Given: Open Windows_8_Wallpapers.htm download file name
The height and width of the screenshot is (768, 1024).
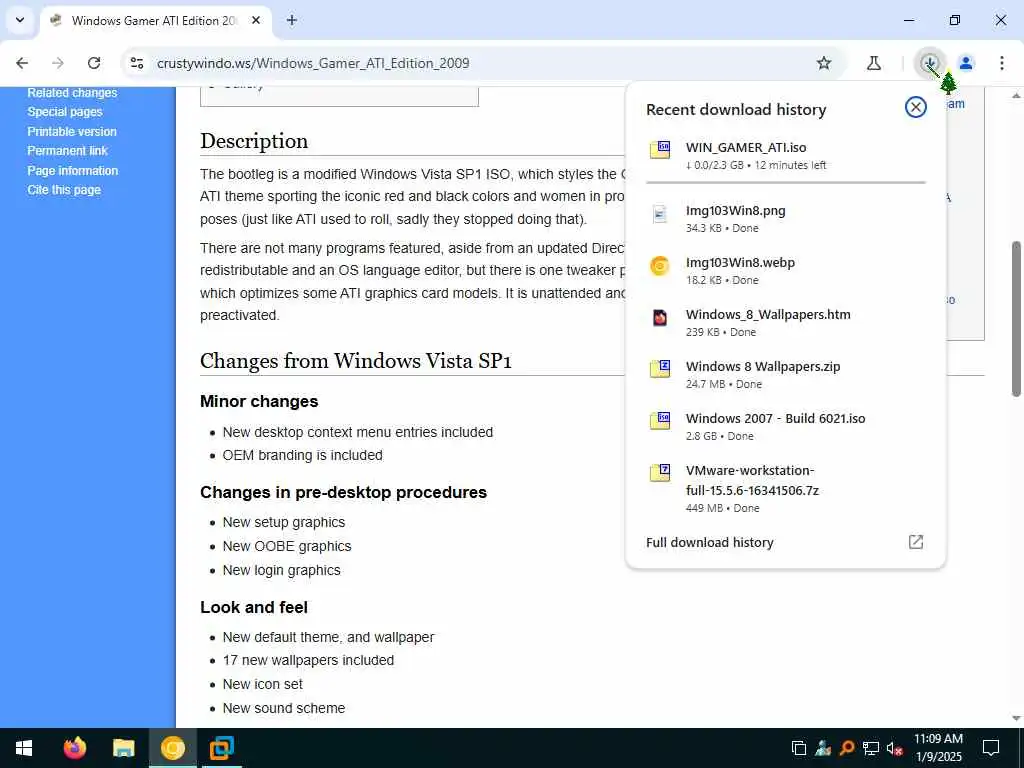Looking at the screenshot, I should (768, 314).
